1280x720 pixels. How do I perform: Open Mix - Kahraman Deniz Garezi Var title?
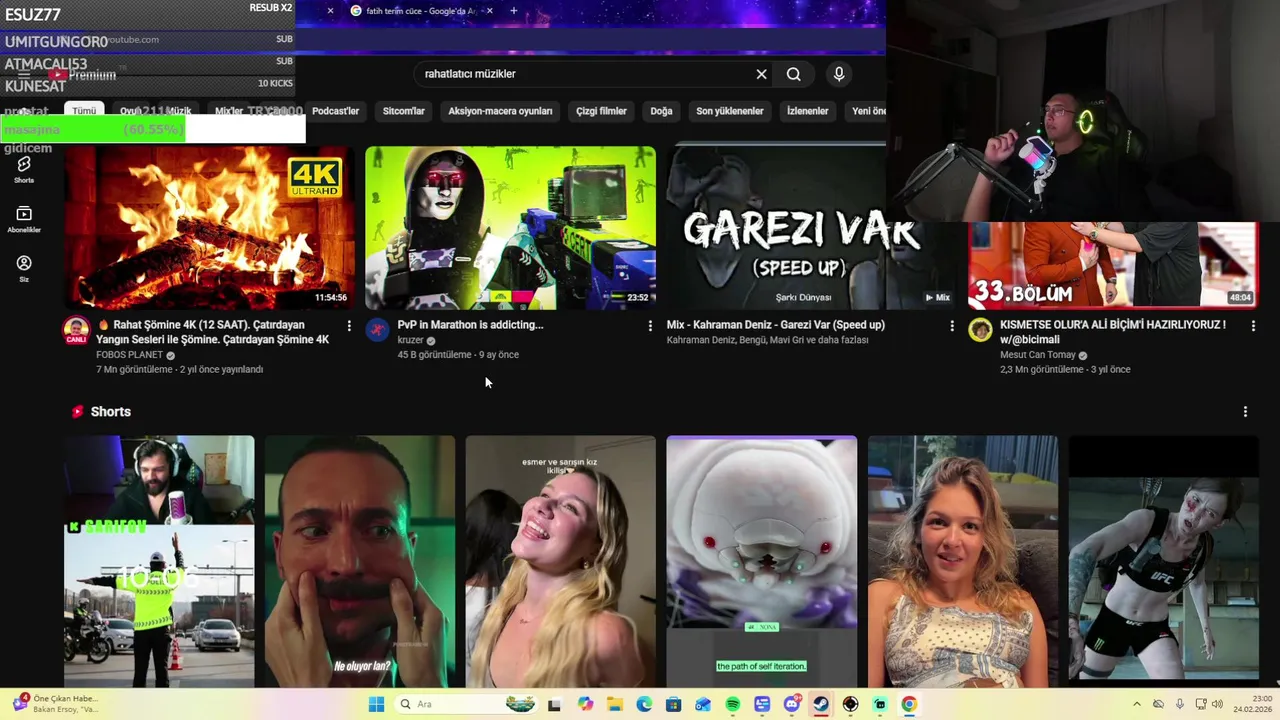pos(776,325)
